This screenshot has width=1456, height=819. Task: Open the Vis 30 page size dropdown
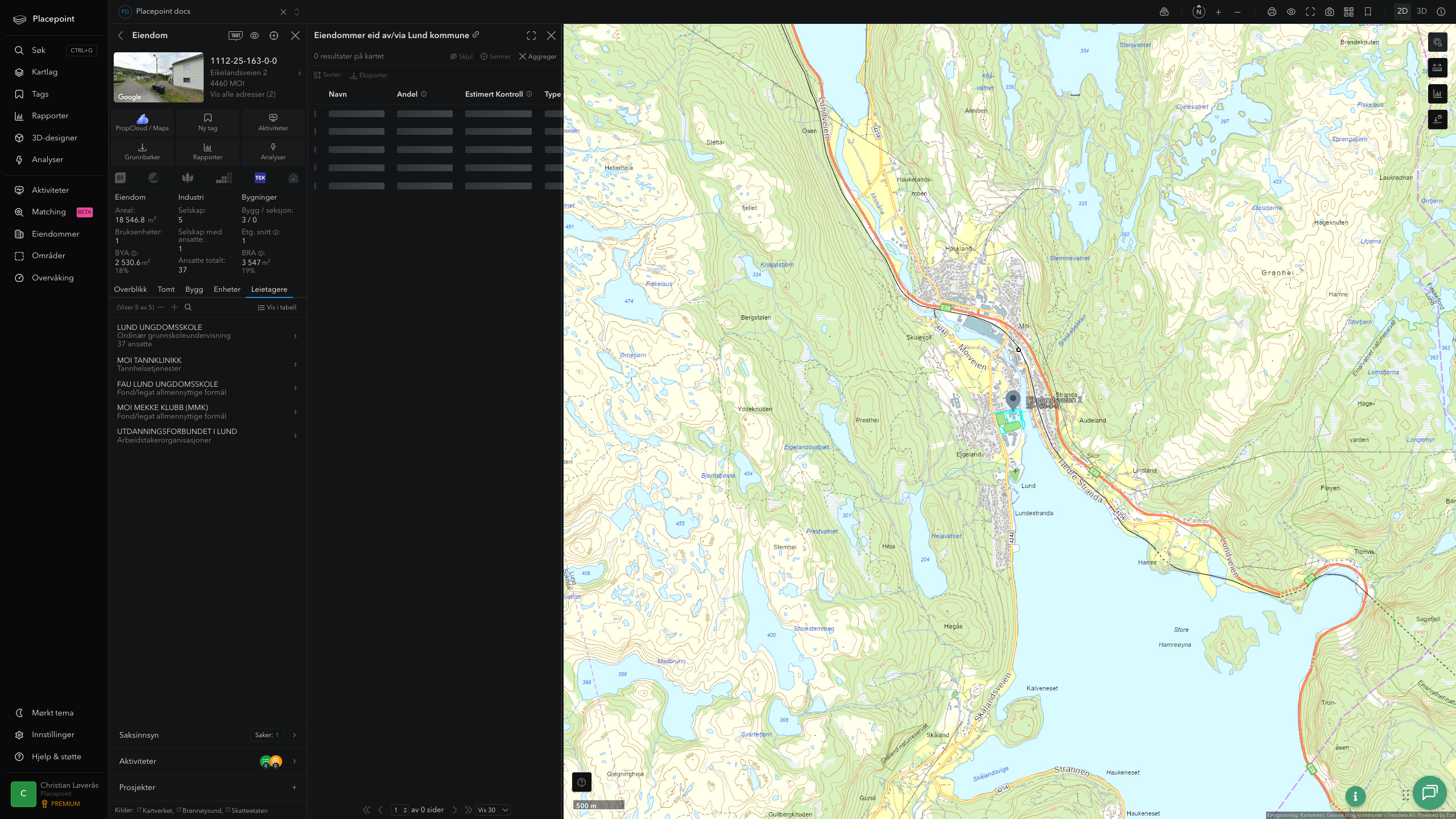pos(493,810)
